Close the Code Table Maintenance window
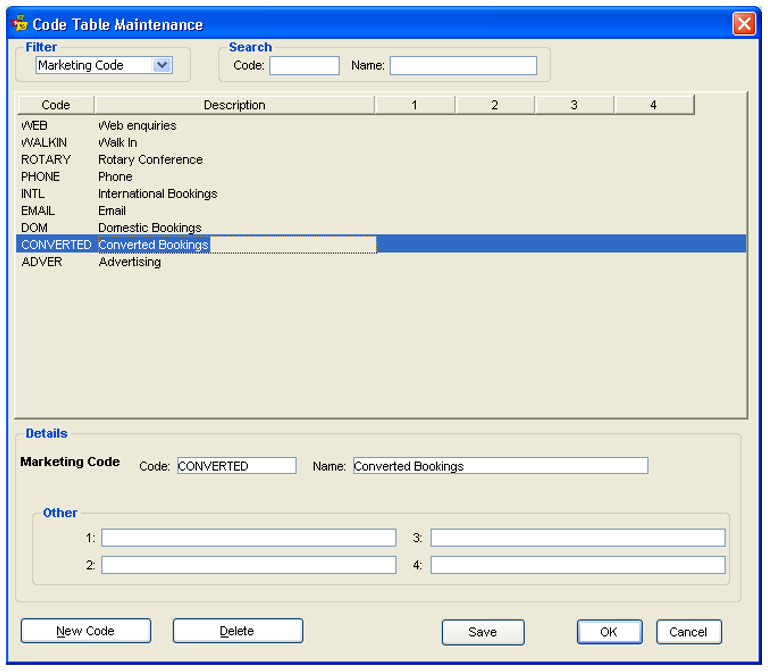The image size is (768, 672). pyautogui.click(x=744, y=24)
